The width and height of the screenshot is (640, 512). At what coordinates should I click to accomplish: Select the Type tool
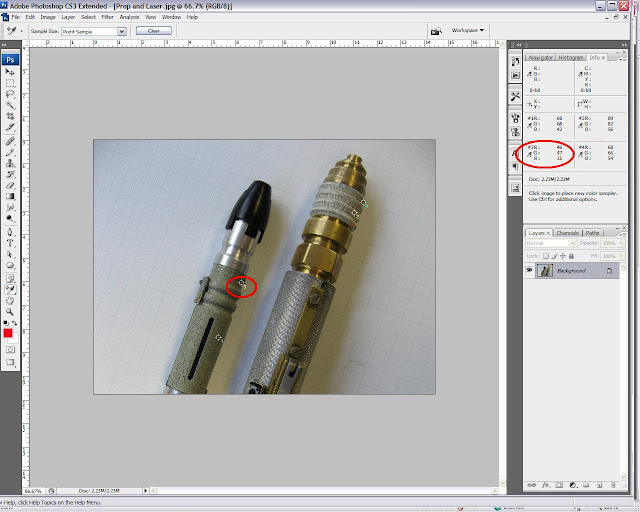(10, 243)
